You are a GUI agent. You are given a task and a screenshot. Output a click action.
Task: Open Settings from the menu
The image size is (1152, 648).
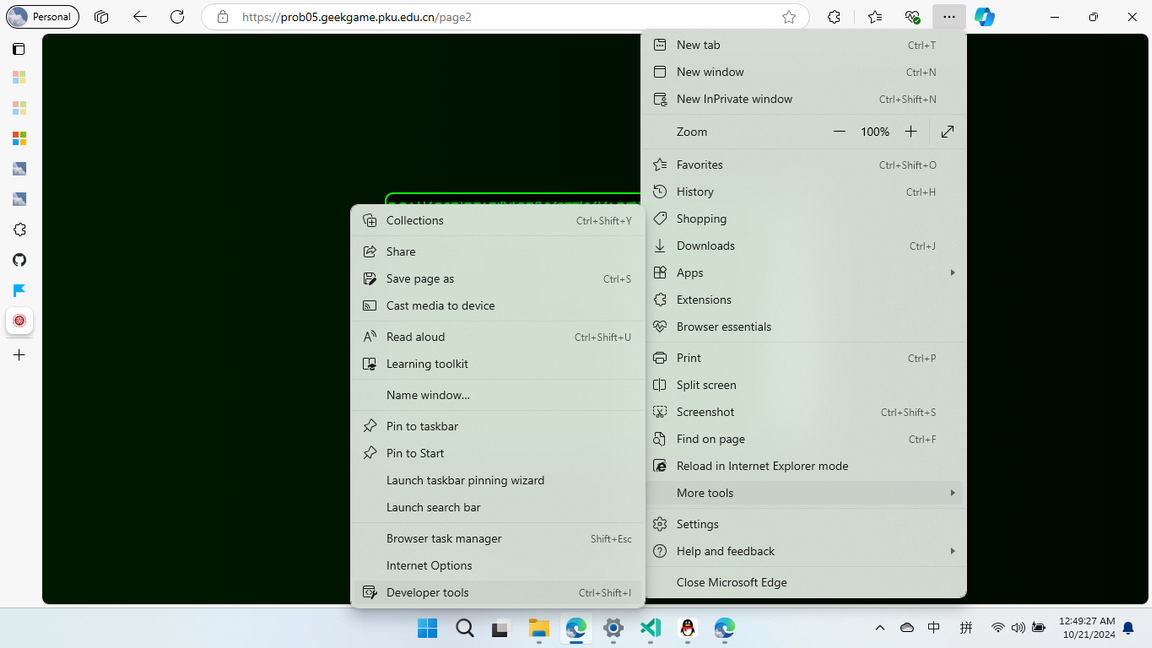pos(806,524)
